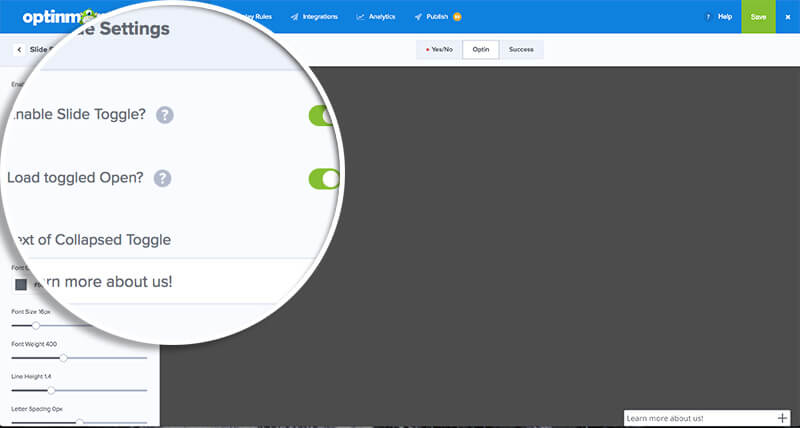Go back using the left chevron
Image resolution: width=800 pixels, height=428 pixels.
coord(19,49)
